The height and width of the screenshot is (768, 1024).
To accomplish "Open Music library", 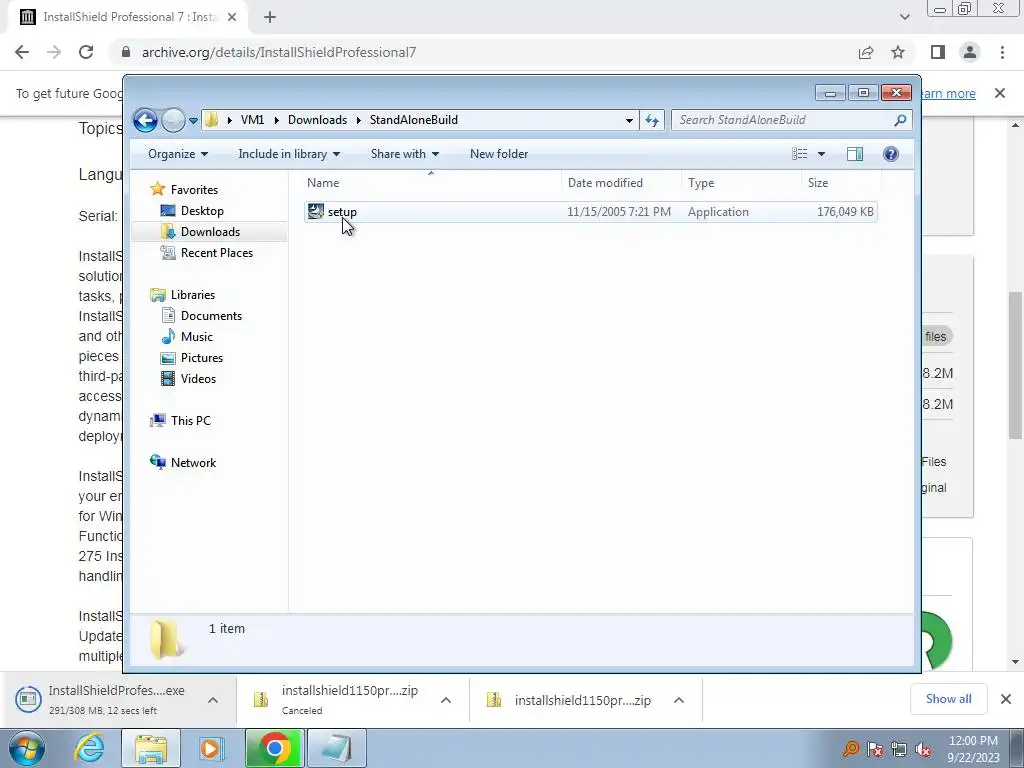I will pyautogui.click(x=197, y=337).
